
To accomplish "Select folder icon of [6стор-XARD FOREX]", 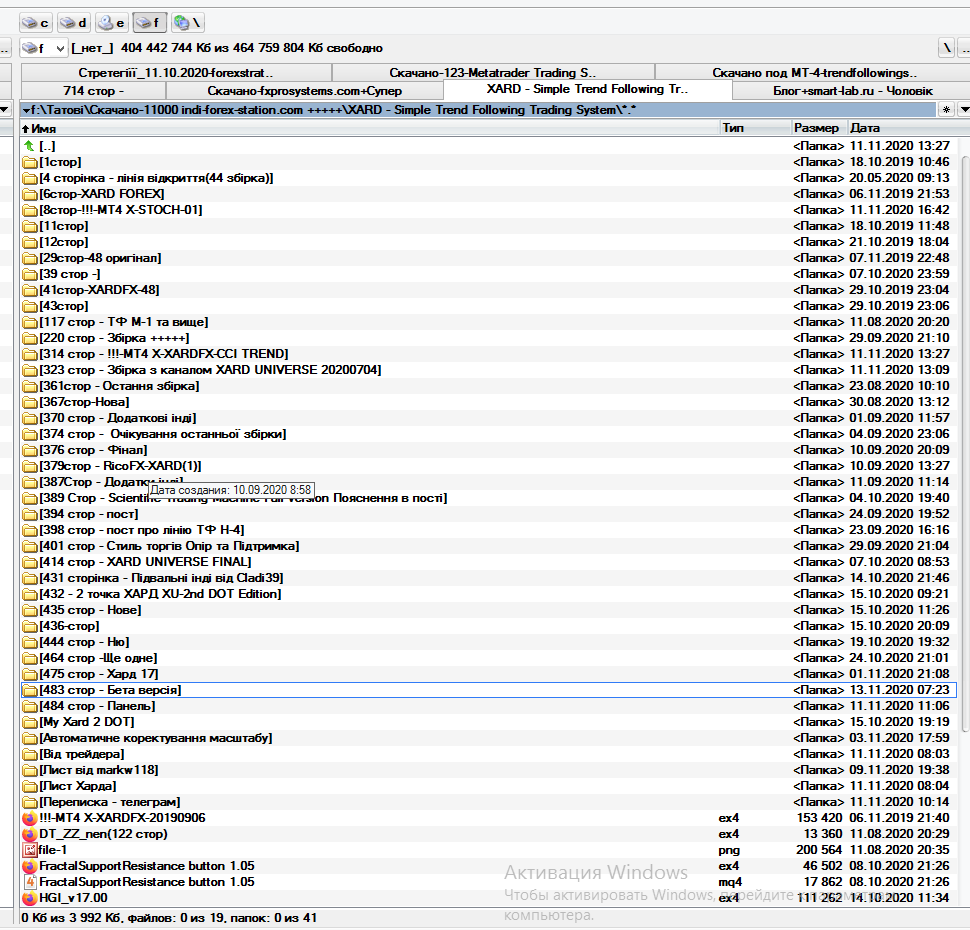I will (x=30, y=194).
